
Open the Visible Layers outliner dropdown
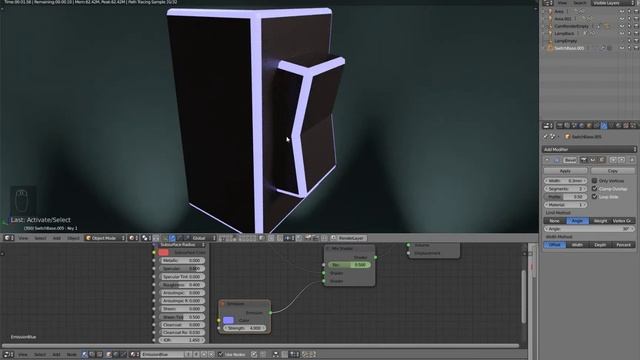click(613, 3)
